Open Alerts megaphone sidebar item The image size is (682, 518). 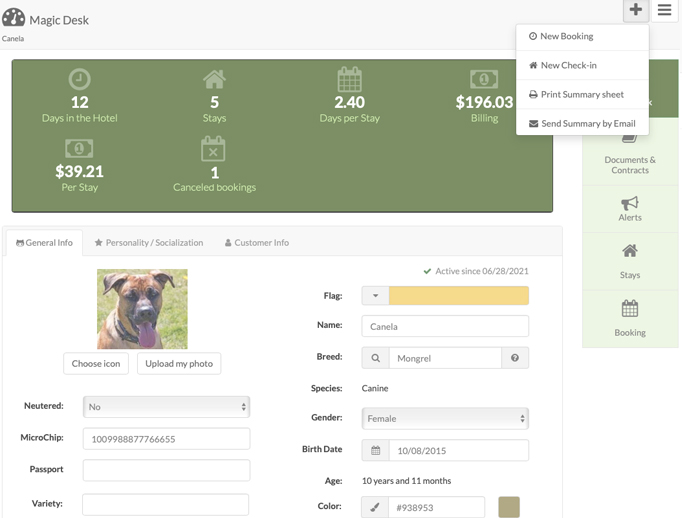click(630, 209)
